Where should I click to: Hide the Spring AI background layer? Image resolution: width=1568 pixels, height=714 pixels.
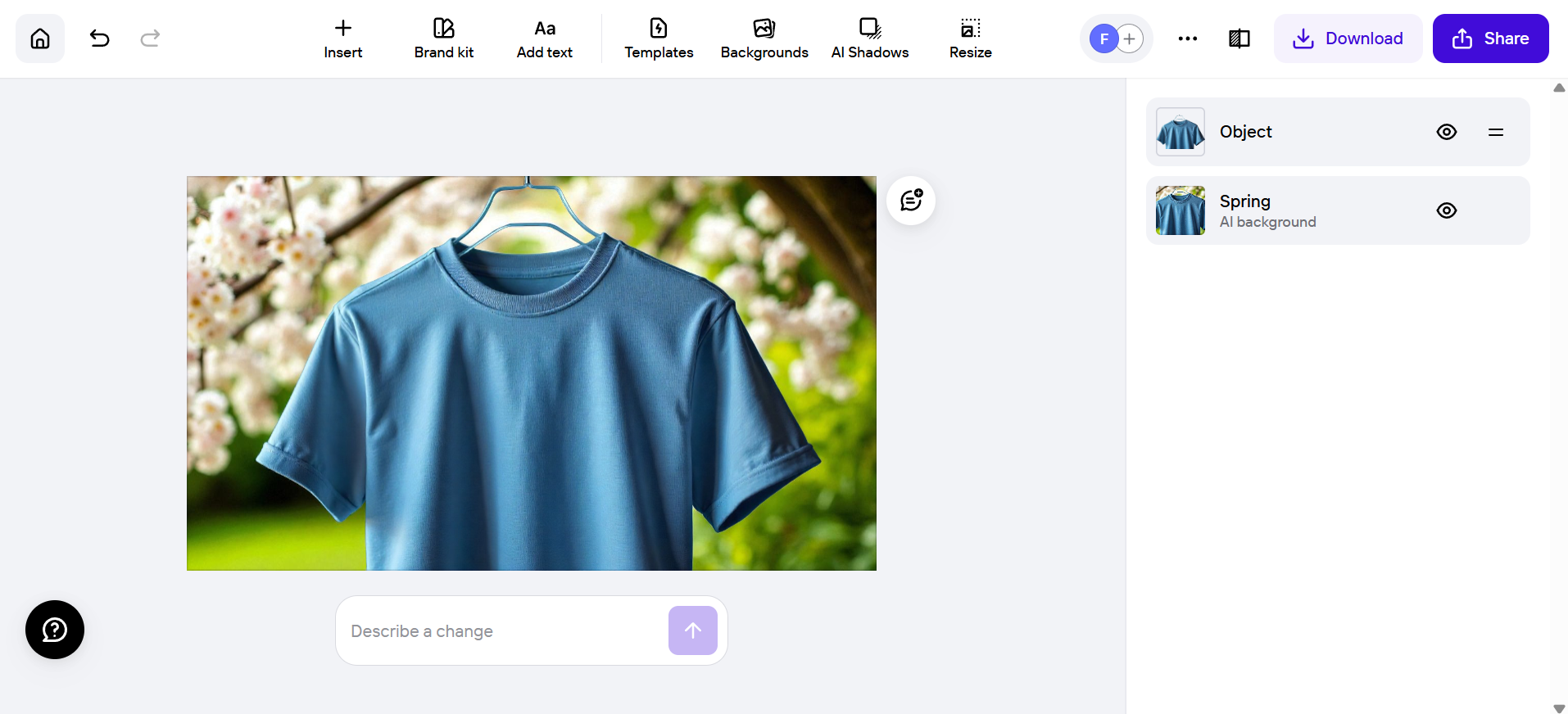[1446, 210]
